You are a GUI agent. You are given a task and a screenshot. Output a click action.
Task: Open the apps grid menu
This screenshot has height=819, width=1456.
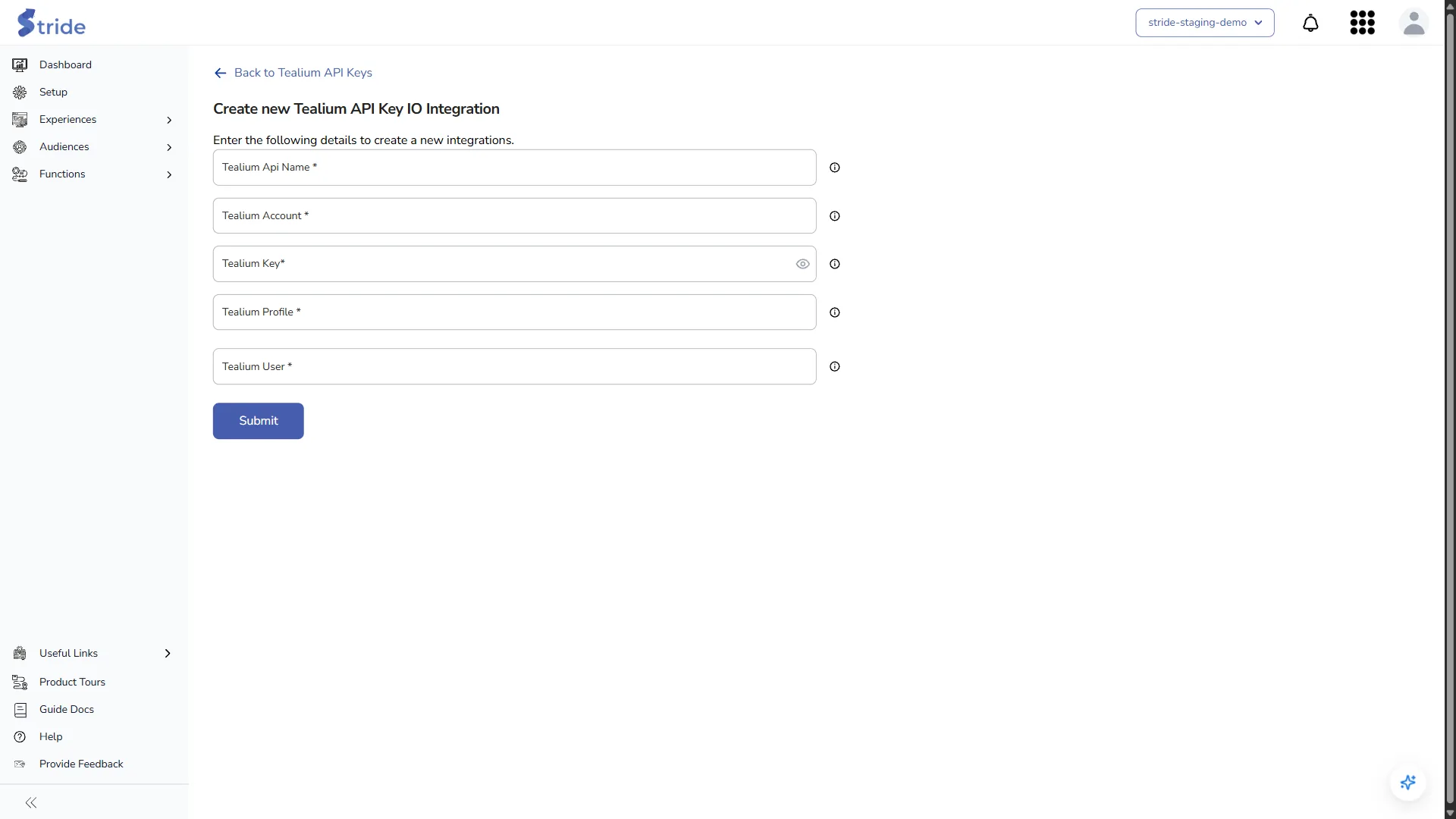[1362, 23]
